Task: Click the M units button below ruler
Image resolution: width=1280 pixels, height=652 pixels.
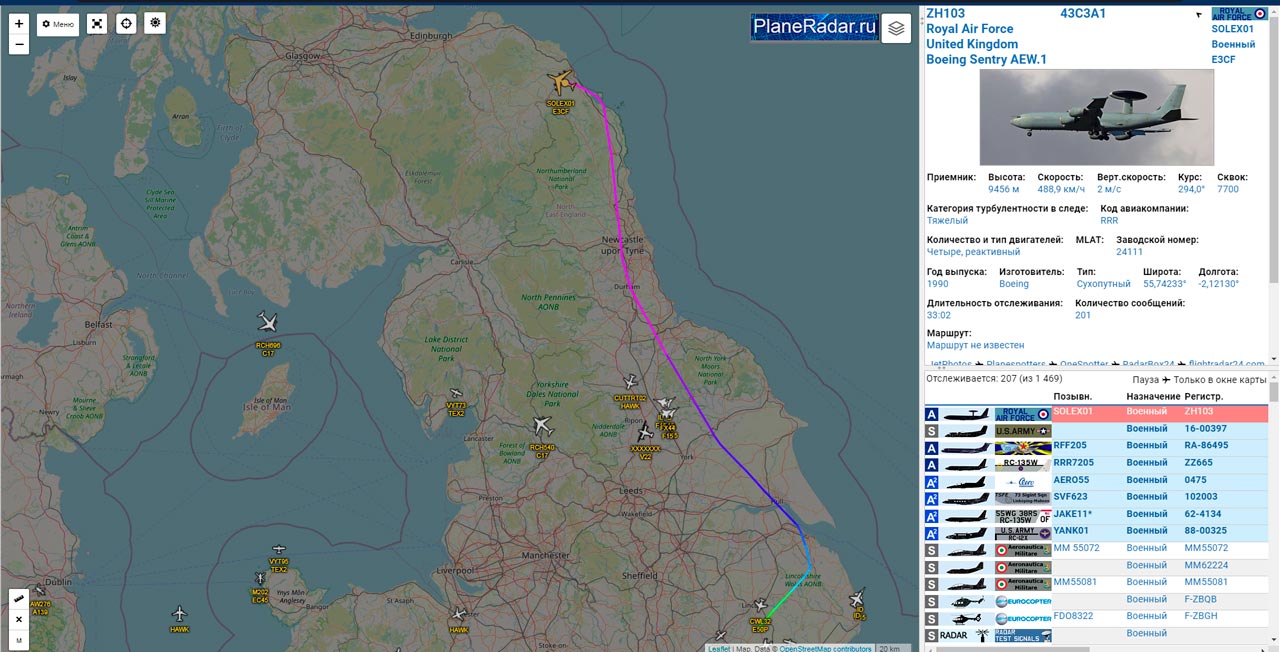Action: coord(19,639)
